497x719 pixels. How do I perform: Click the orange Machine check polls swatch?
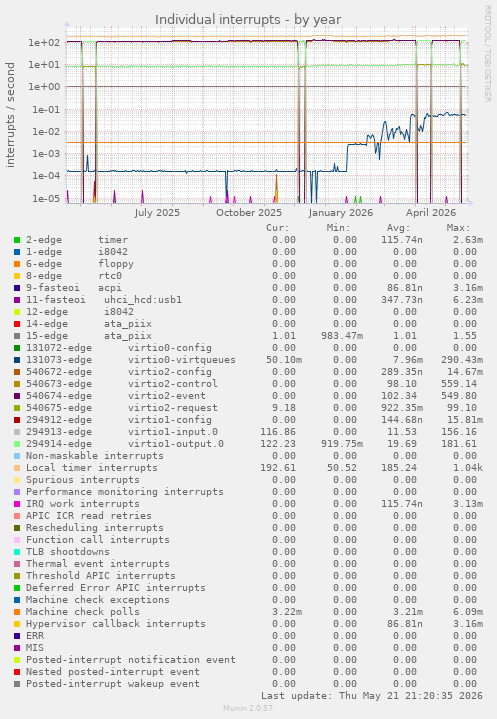[17, 612]
